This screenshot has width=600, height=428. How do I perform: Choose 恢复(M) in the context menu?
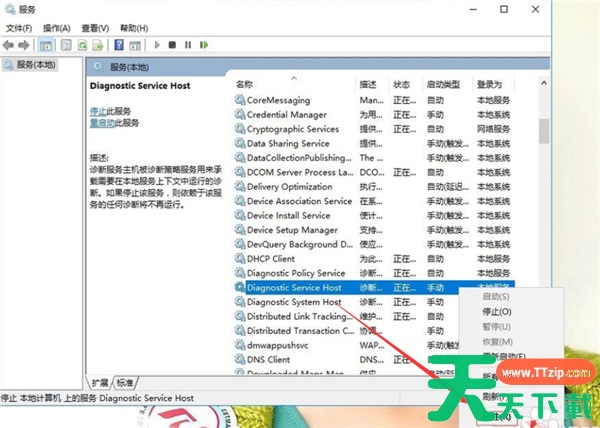coord(497,342)
